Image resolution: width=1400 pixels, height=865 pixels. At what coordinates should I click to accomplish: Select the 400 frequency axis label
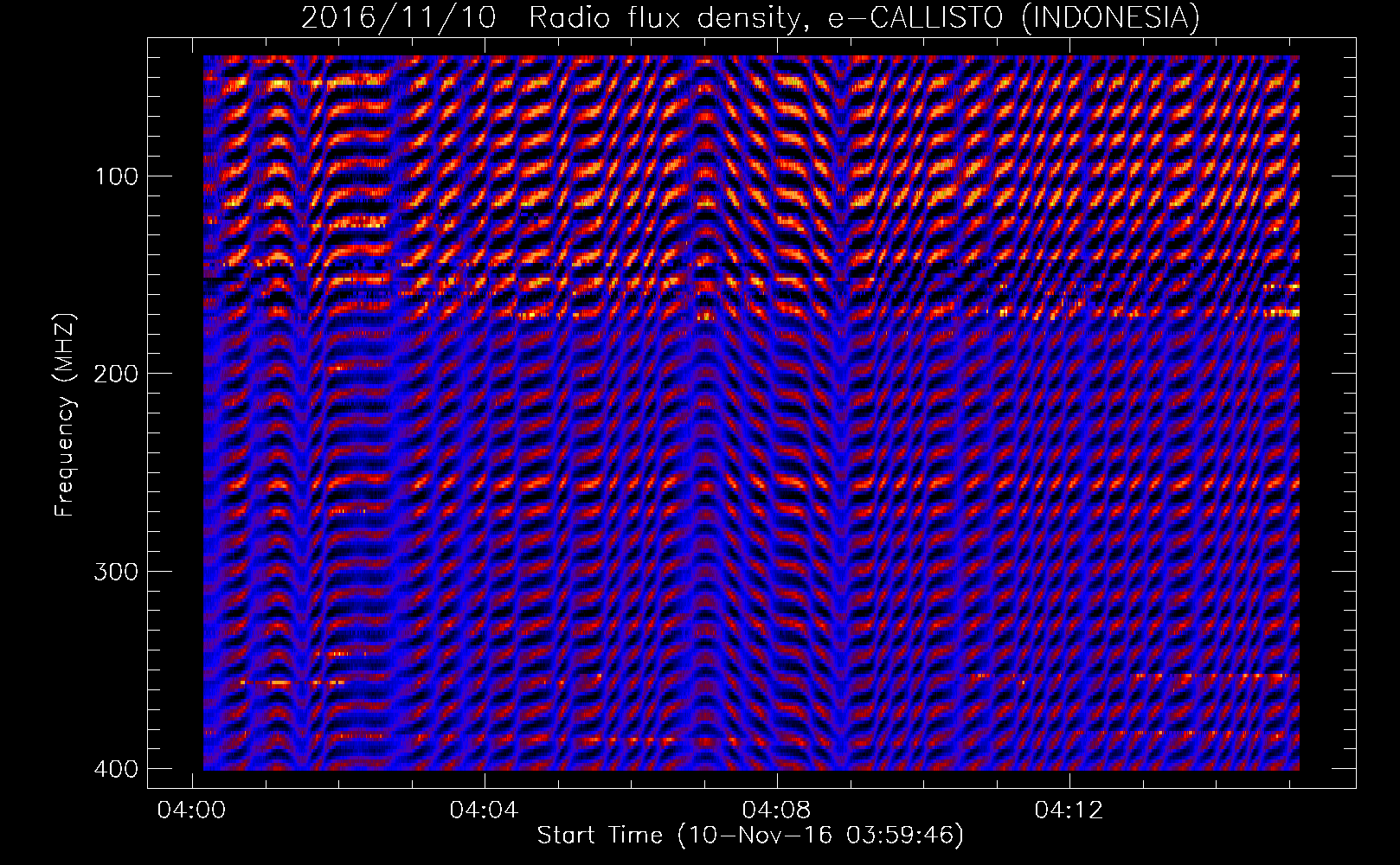tap(115, 768)
